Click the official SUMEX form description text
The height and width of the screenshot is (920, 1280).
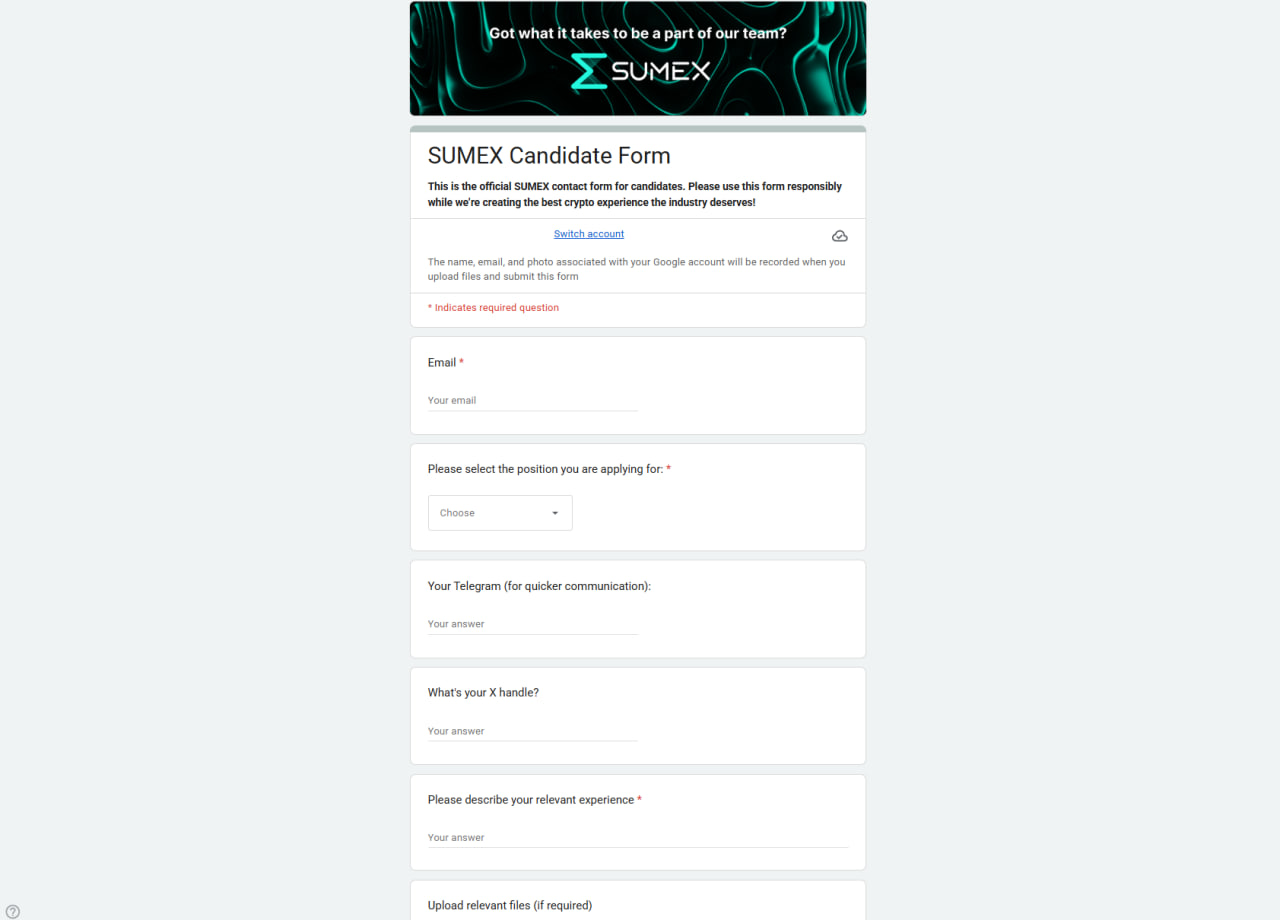[635, 194]
